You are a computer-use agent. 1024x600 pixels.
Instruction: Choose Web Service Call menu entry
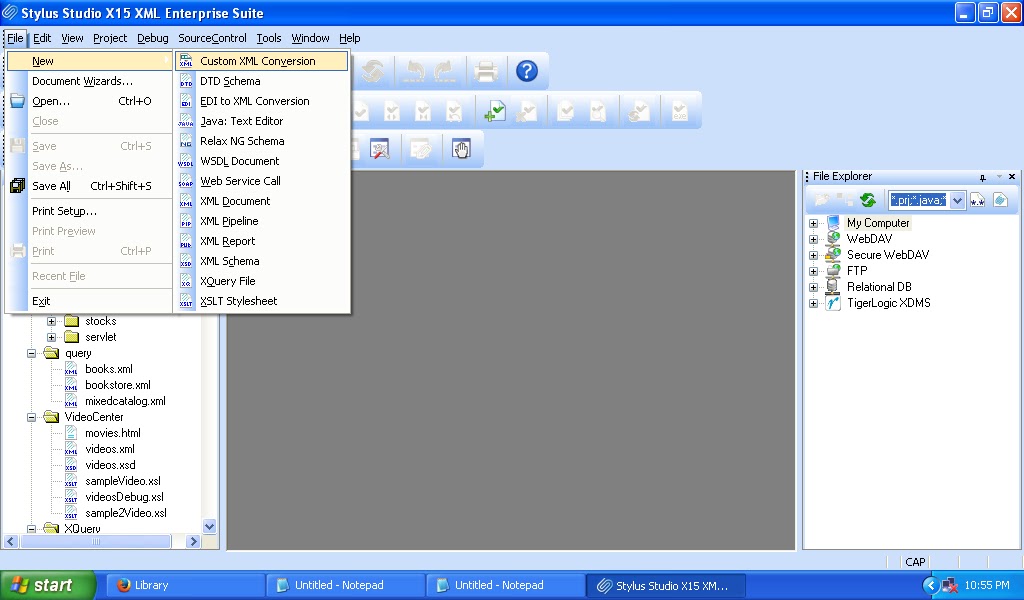coord(262,181)
